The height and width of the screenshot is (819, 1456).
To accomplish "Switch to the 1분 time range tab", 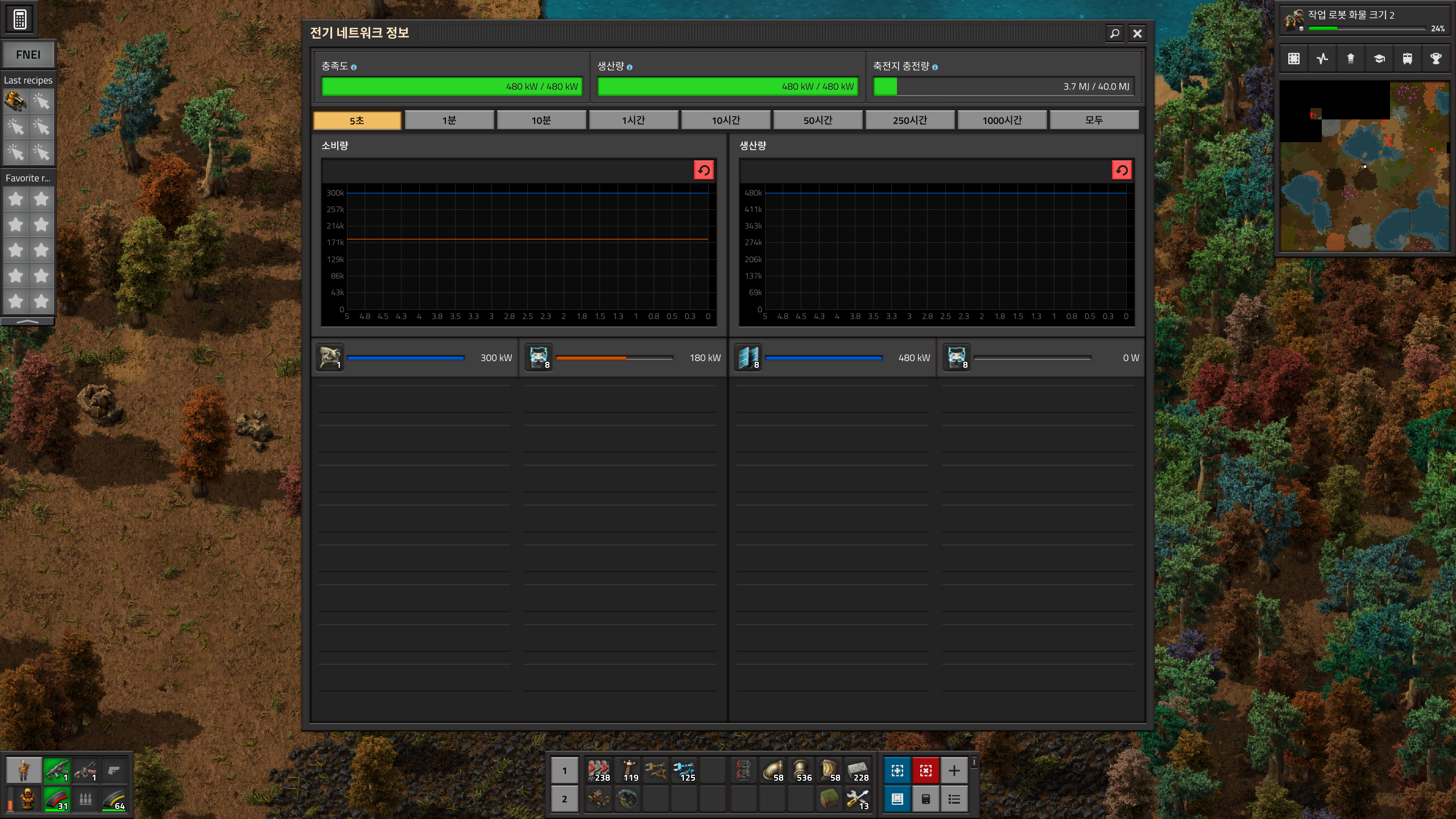I will pos(449,120).
